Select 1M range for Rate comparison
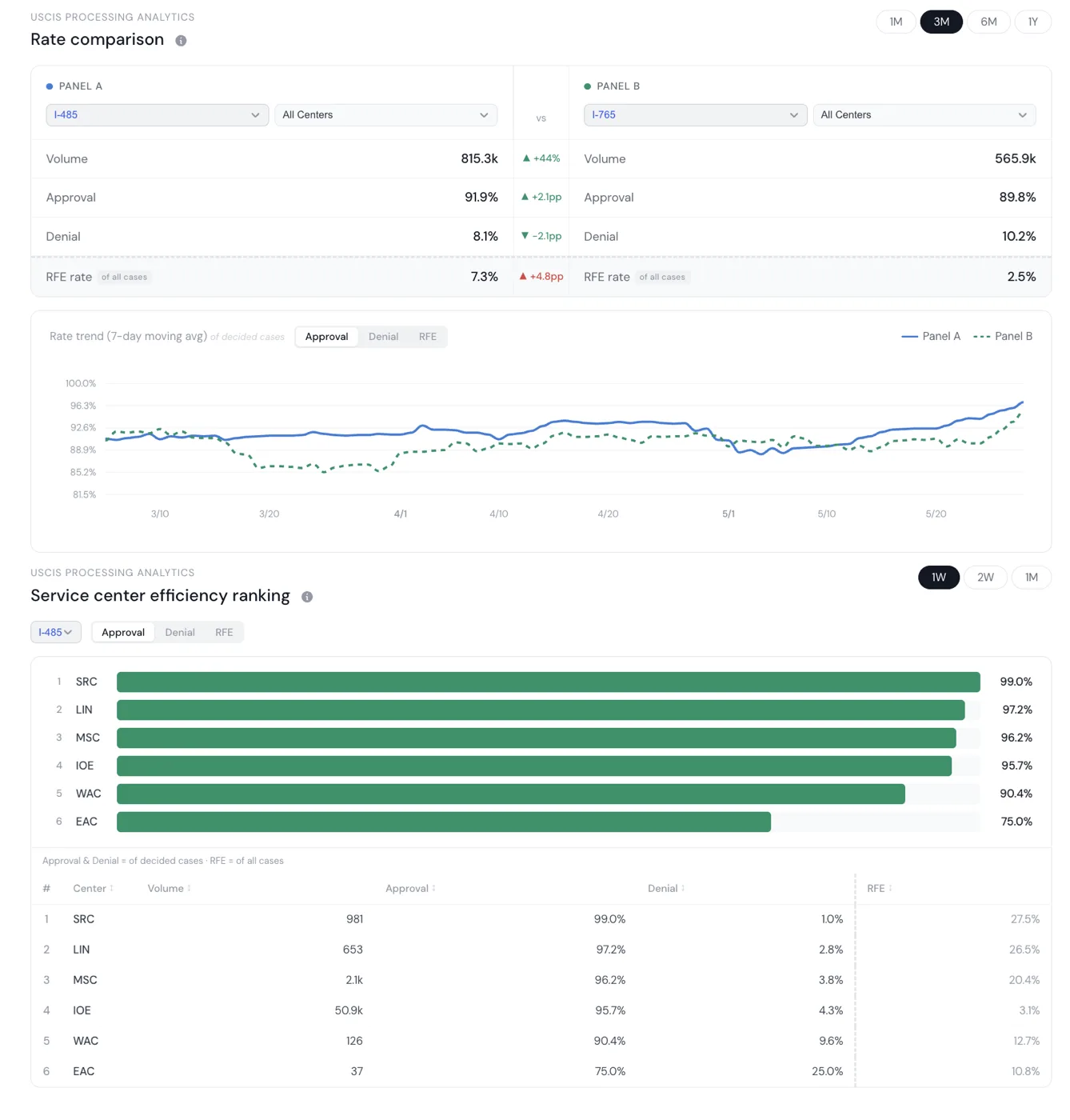This screenshot has height=1120, width=1070. (896, 22)
